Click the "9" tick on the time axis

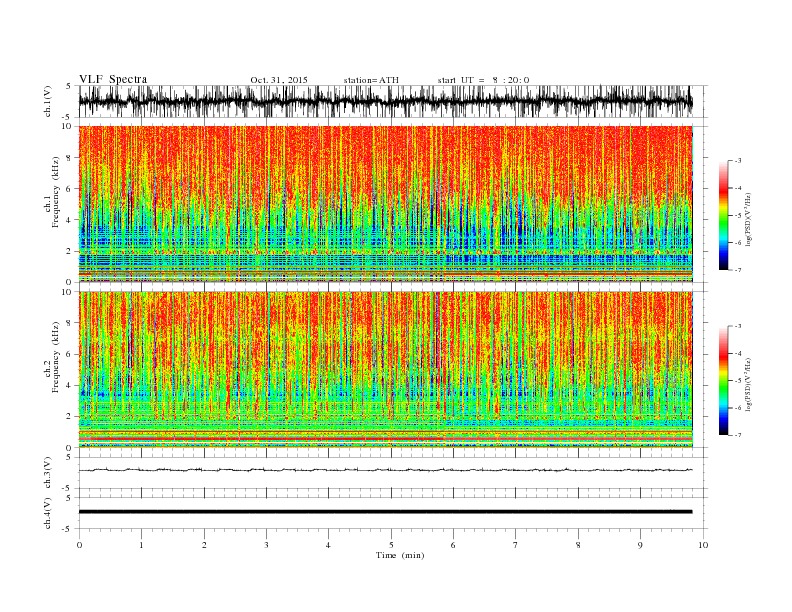pos(640,545)
